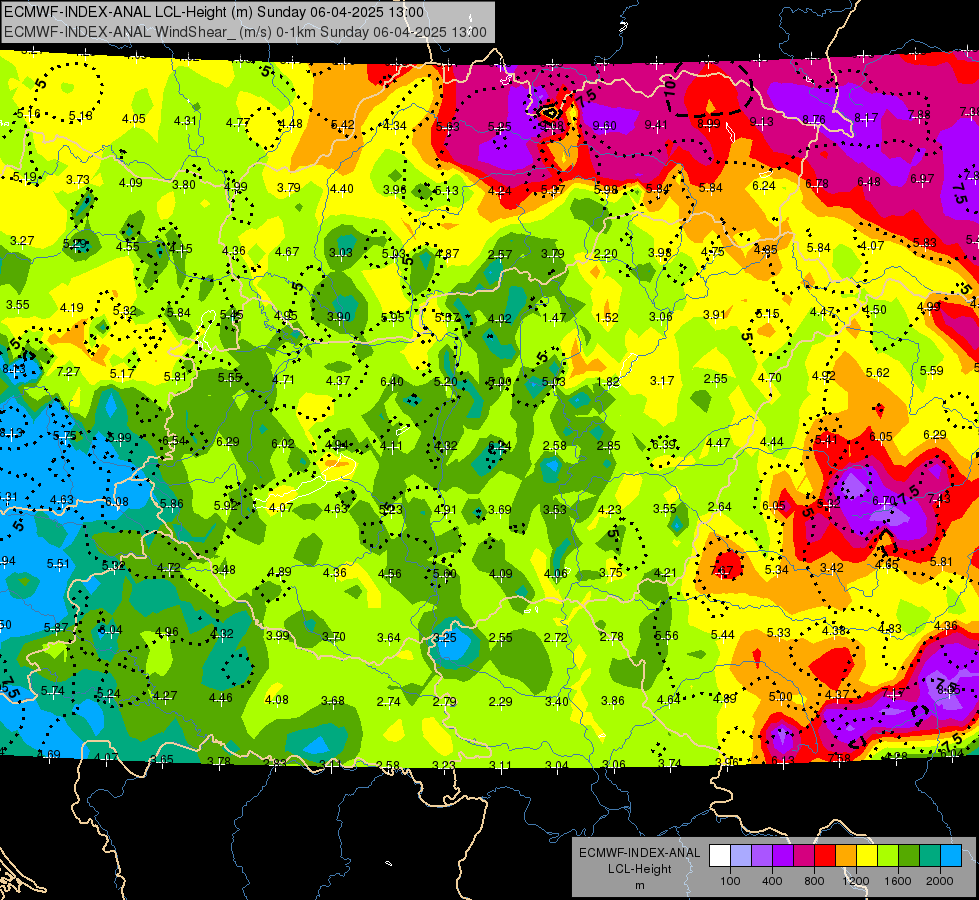The image size is (979, 900).
Task: Click wind shear value 2.29
Action: (500, 702)
